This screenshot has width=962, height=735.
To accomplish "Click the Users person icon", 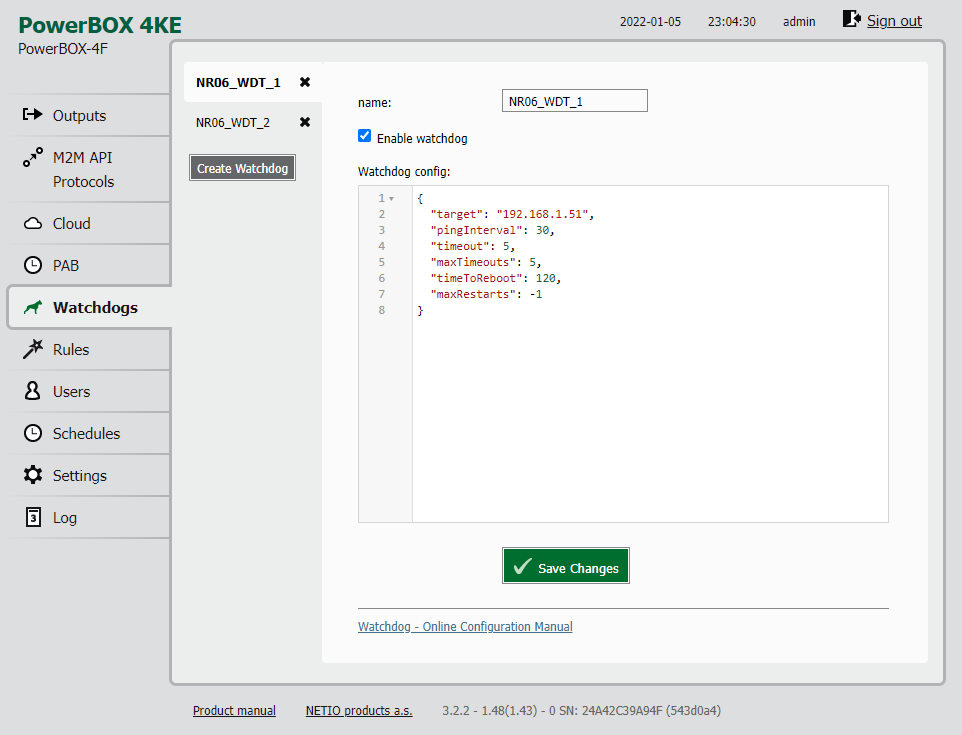I will tap(33, 391).
